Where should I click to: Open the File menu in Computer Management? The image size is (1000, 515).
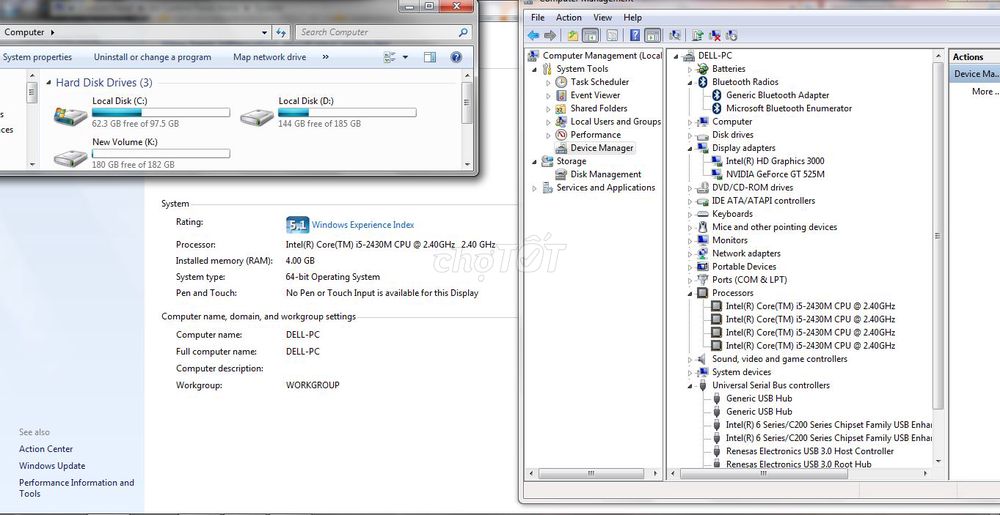pos(538,17)
